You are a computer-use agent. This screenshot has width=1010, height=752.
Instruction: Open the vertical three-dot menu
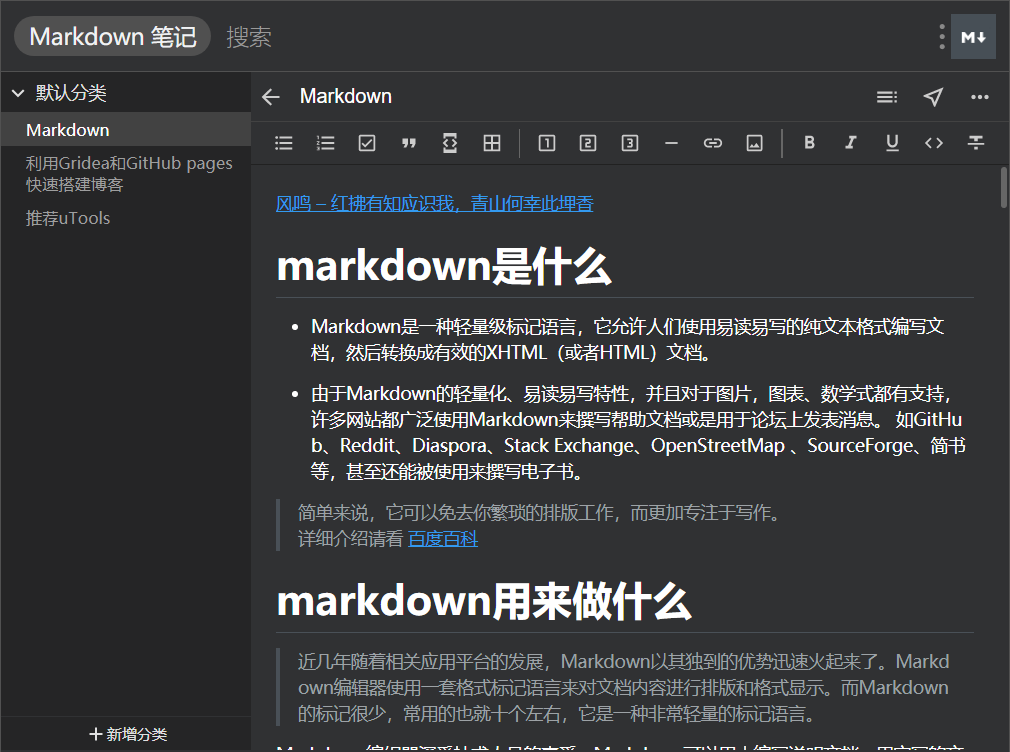(942, 37)
